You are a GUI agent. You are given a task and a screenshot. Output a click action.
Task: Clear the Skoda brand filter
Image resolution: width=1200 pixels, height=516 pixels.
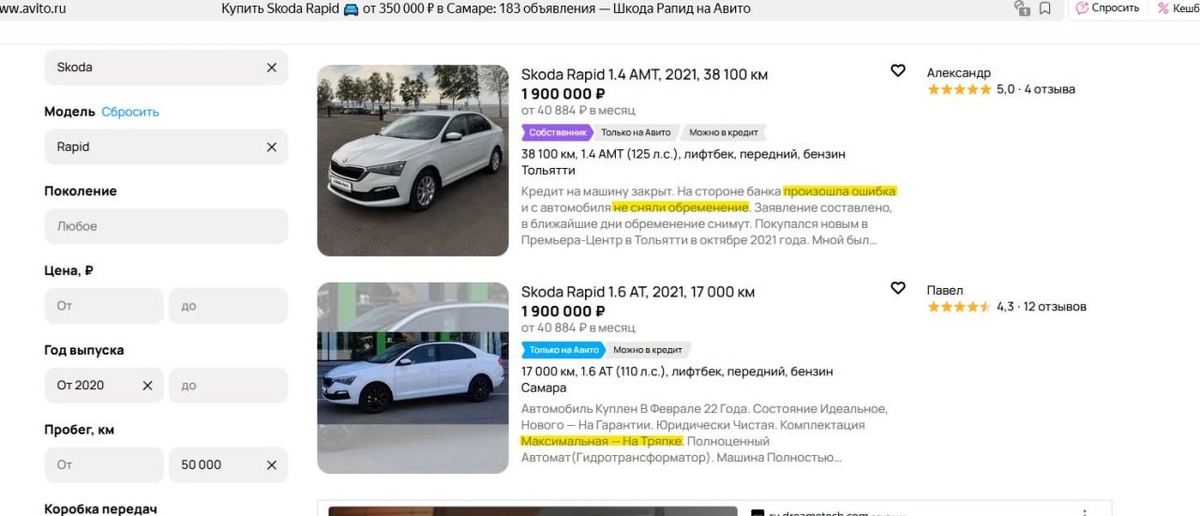[271, 67]
